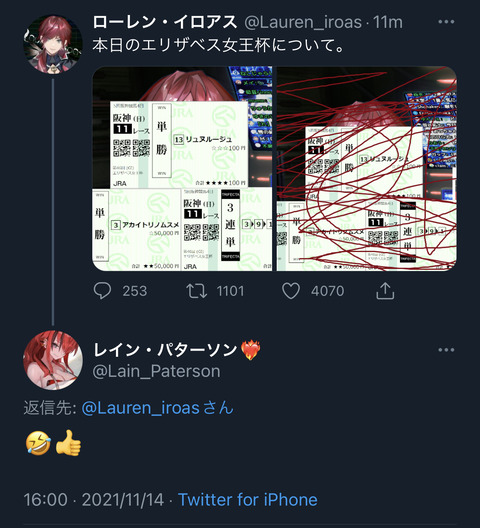Show the 253 reply count
The width and height of the screenshot is (480, 528).
tap(135, 291)
